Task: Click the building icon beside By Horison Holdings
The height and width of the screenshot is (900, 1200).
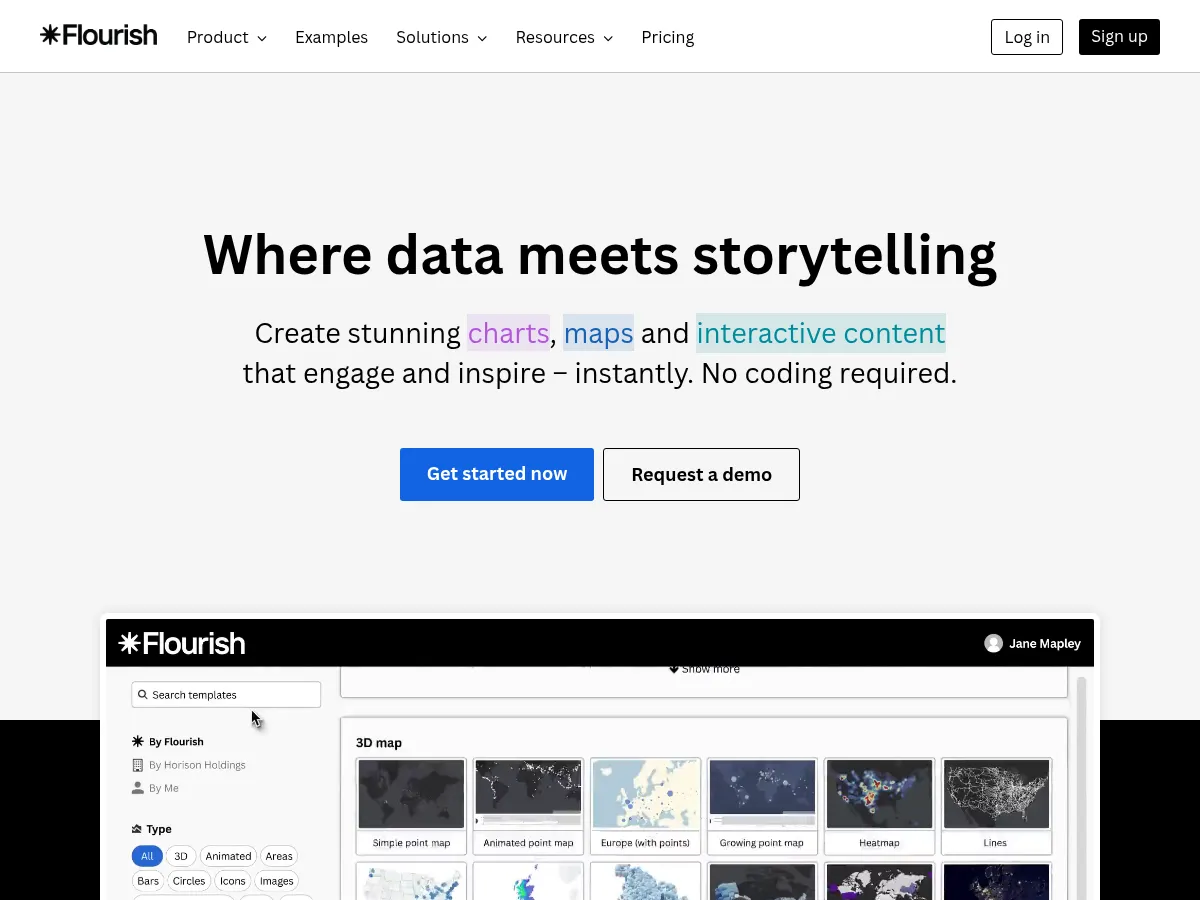Action: click(x=138, y=765)
